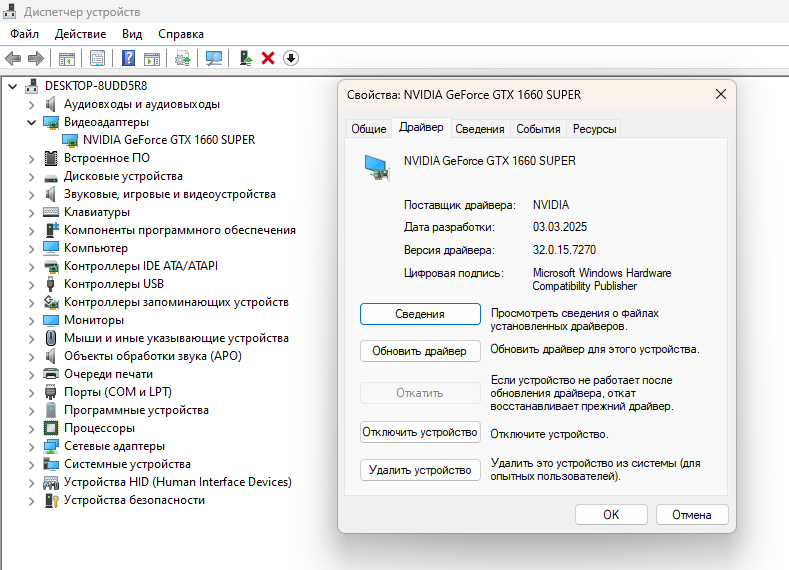Click the Видеоадаптеры category icon
The image size is (789, 570).
coord(51,122)
